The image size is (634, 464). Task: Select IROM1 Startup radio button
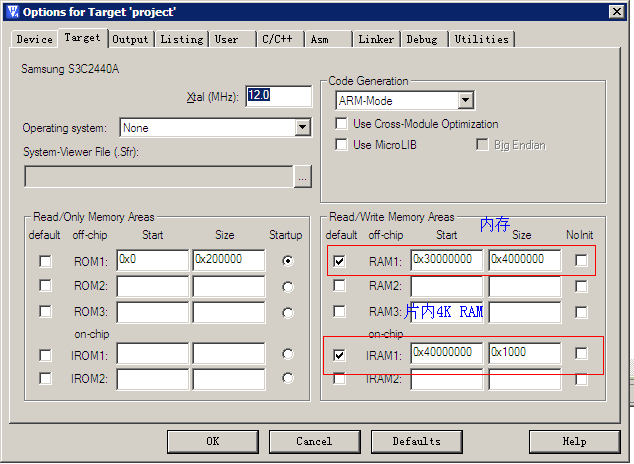click(287, 354)
